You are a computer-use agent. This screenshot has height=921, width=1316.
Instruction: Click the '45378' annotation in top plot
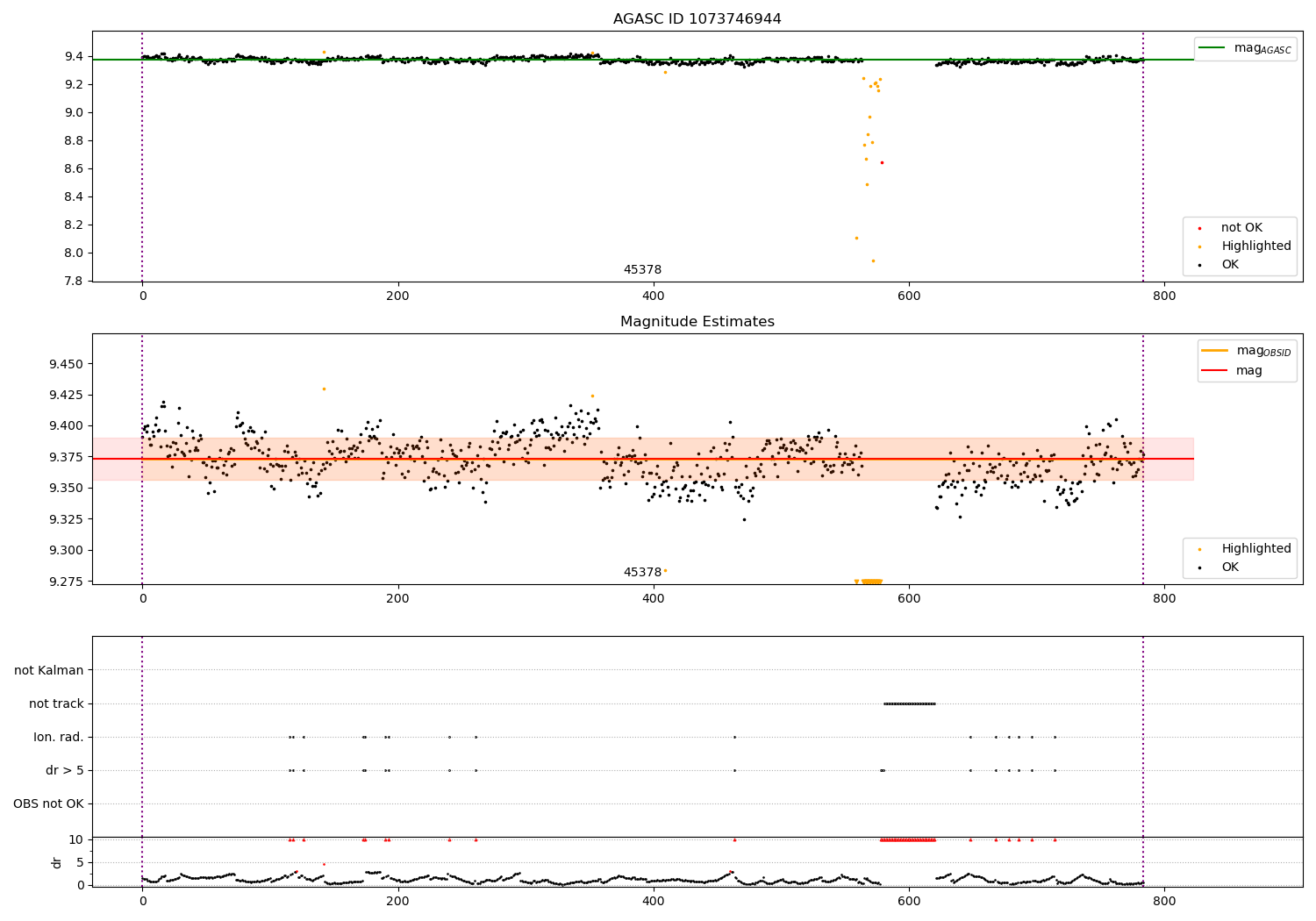tap(642, 270)
